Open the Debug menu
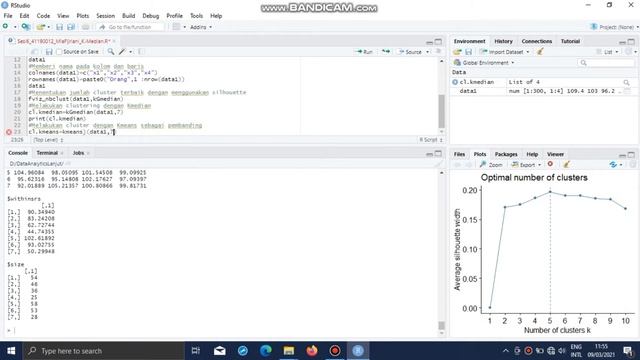 [151, 16]
